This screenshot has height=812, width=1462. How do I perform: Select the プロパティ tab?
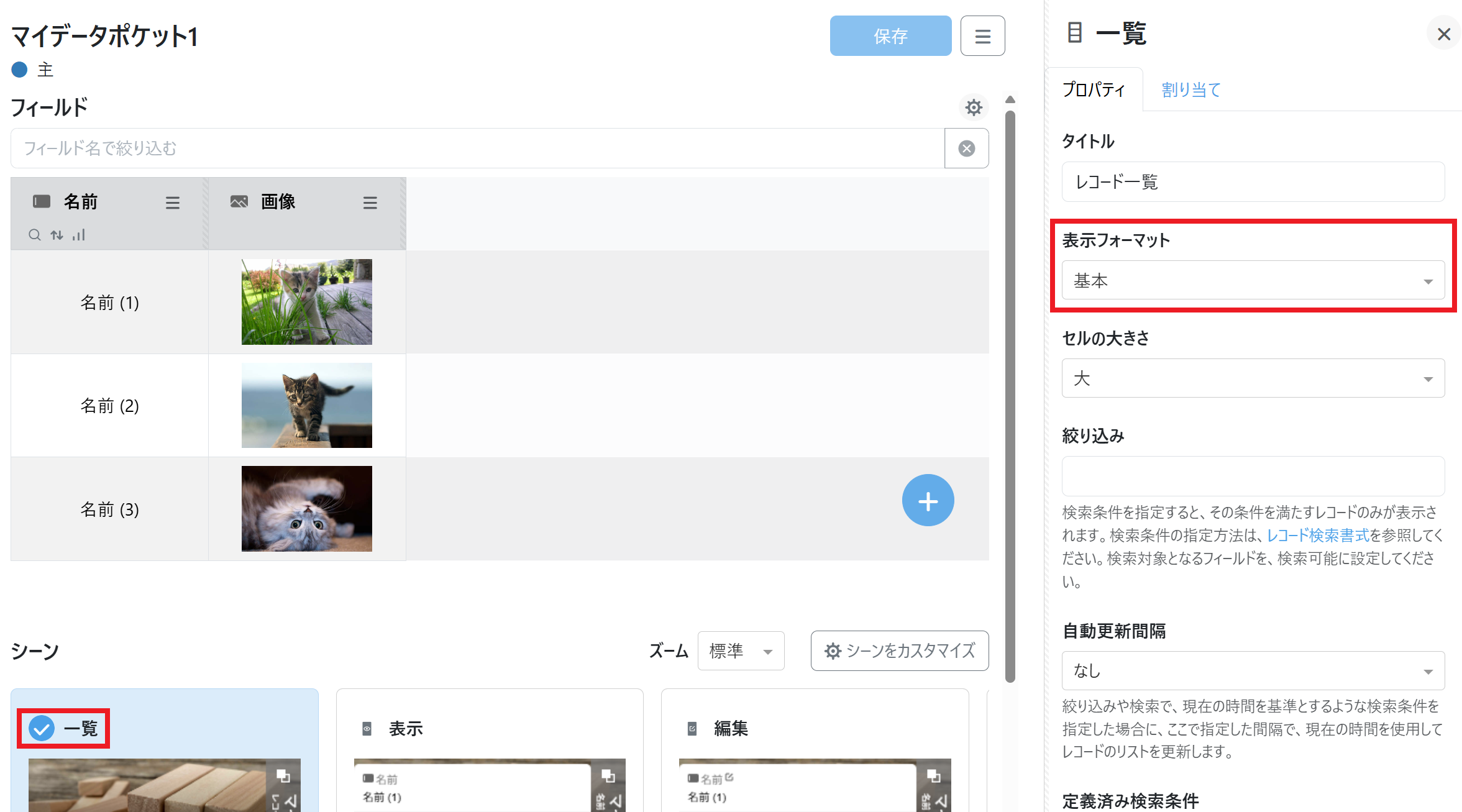tap(1094, 90)
